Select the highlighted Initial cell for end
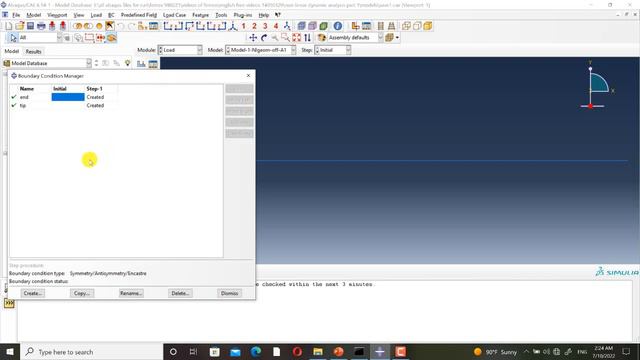The height and width of the screenshot is (360, 640). pyautogui.click(x=68, y=97)
